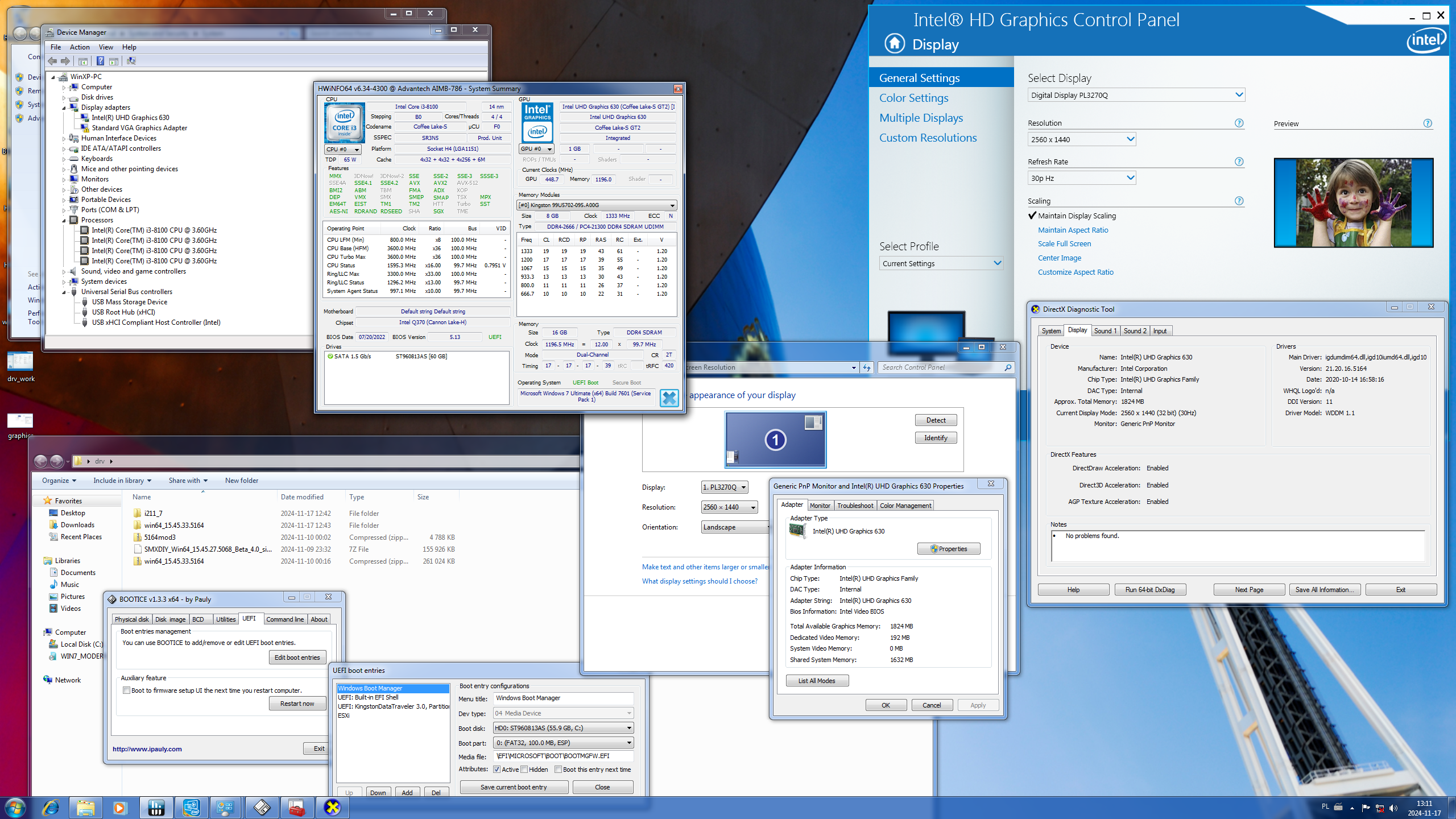Click the help icon in Device Manager toolbar
Screen dimensions: 1456x819
(x=100, y=61)
